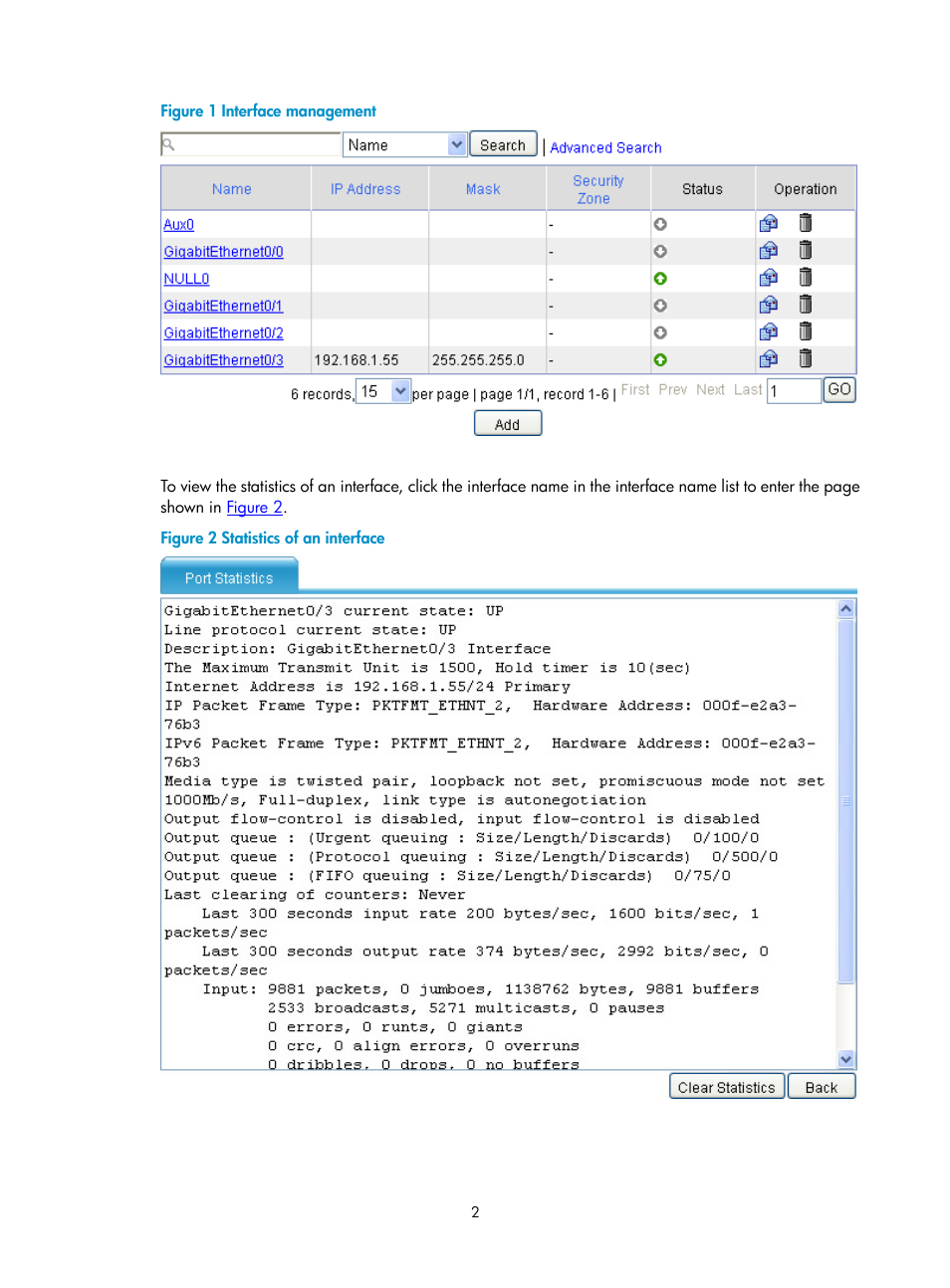The image size is (950, 1288).
Task: Click edit icon in GigabitEthernet0/1 row
Action: pos(768,305)
